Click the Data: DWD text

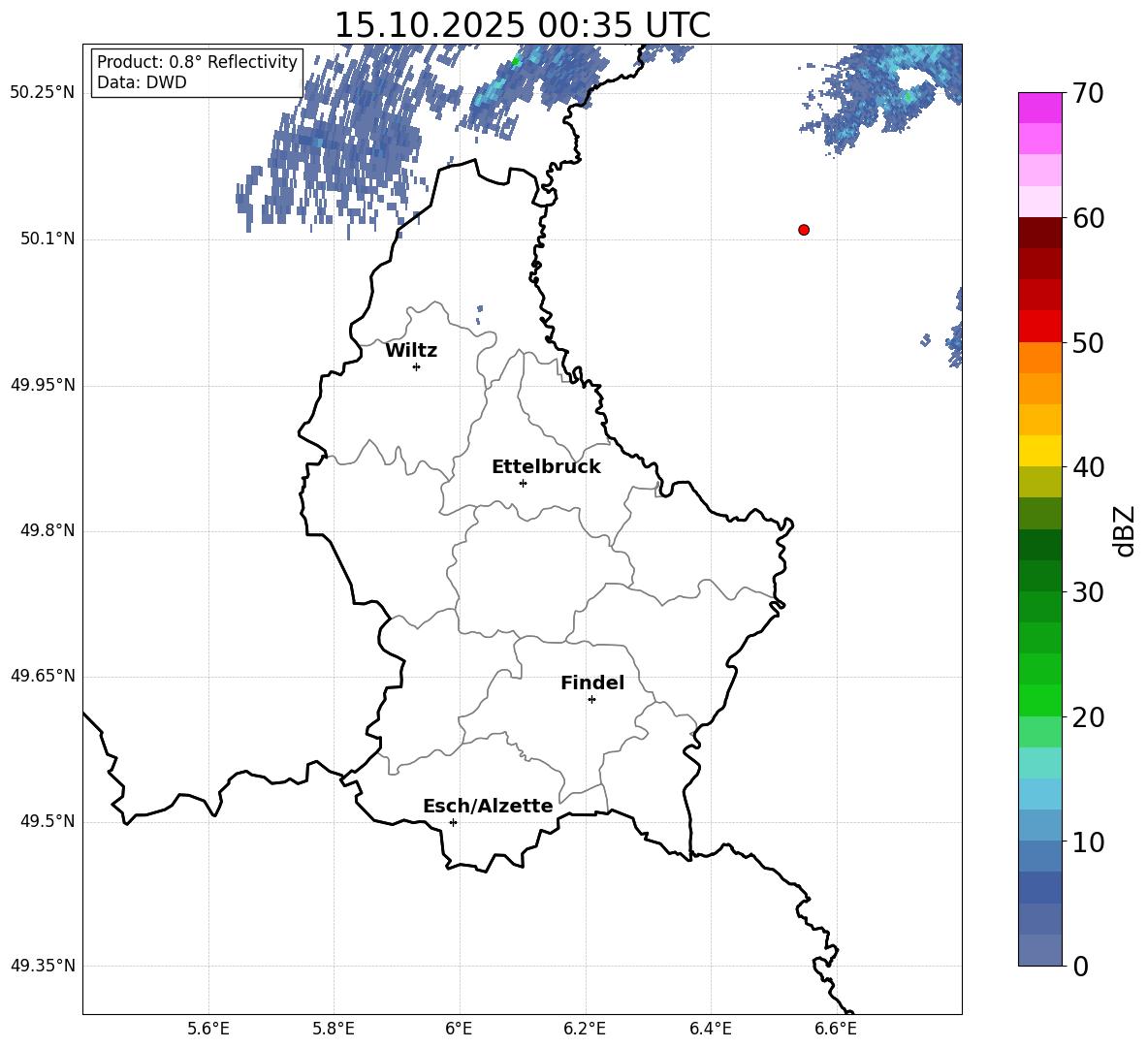pyautogui.click(x=142, y=82)
